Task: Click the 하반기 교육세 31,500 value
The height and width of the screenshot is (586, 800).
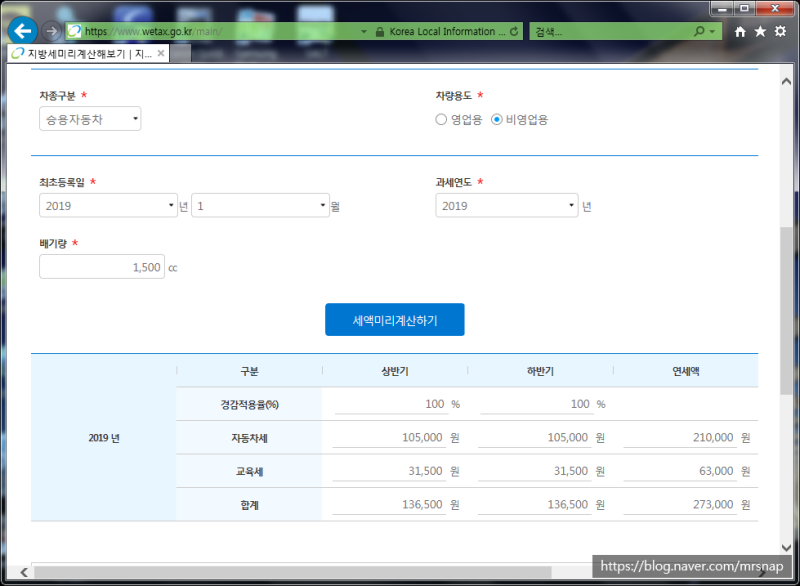Action: point(571,471)
